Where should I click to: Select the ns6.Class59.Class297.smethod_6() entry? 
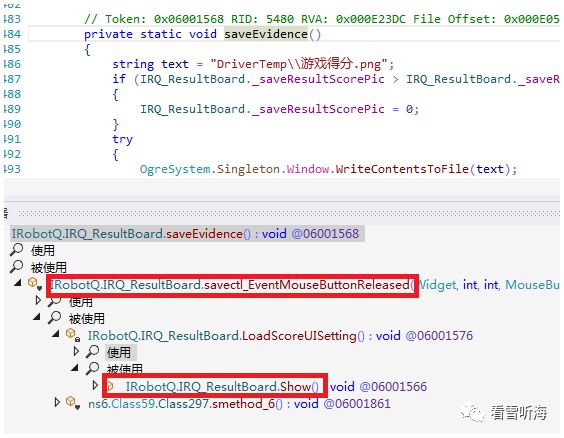239,403
